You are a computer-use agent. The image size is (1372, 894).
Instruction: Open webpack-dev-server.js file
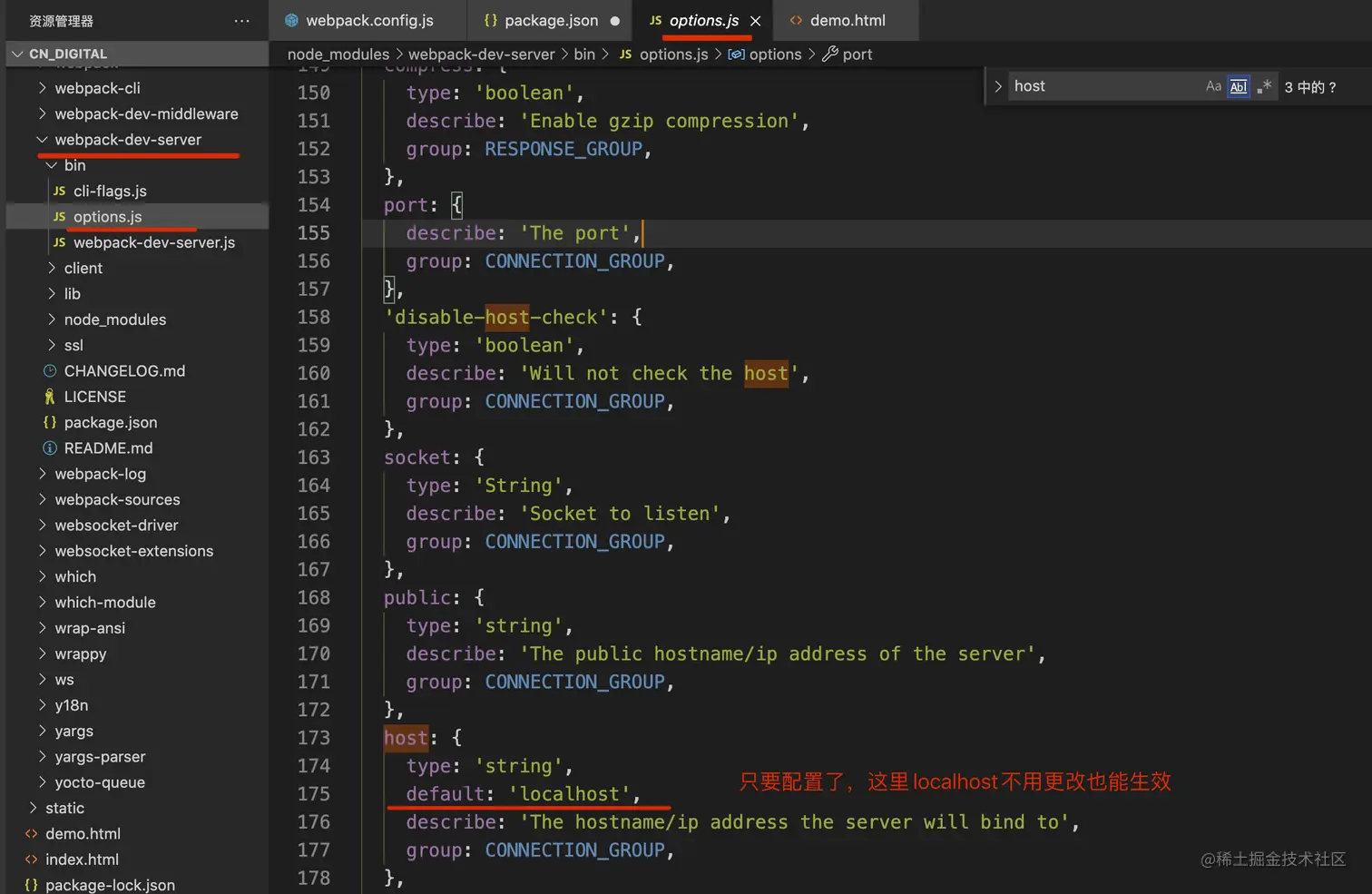(x=154, y=243)
